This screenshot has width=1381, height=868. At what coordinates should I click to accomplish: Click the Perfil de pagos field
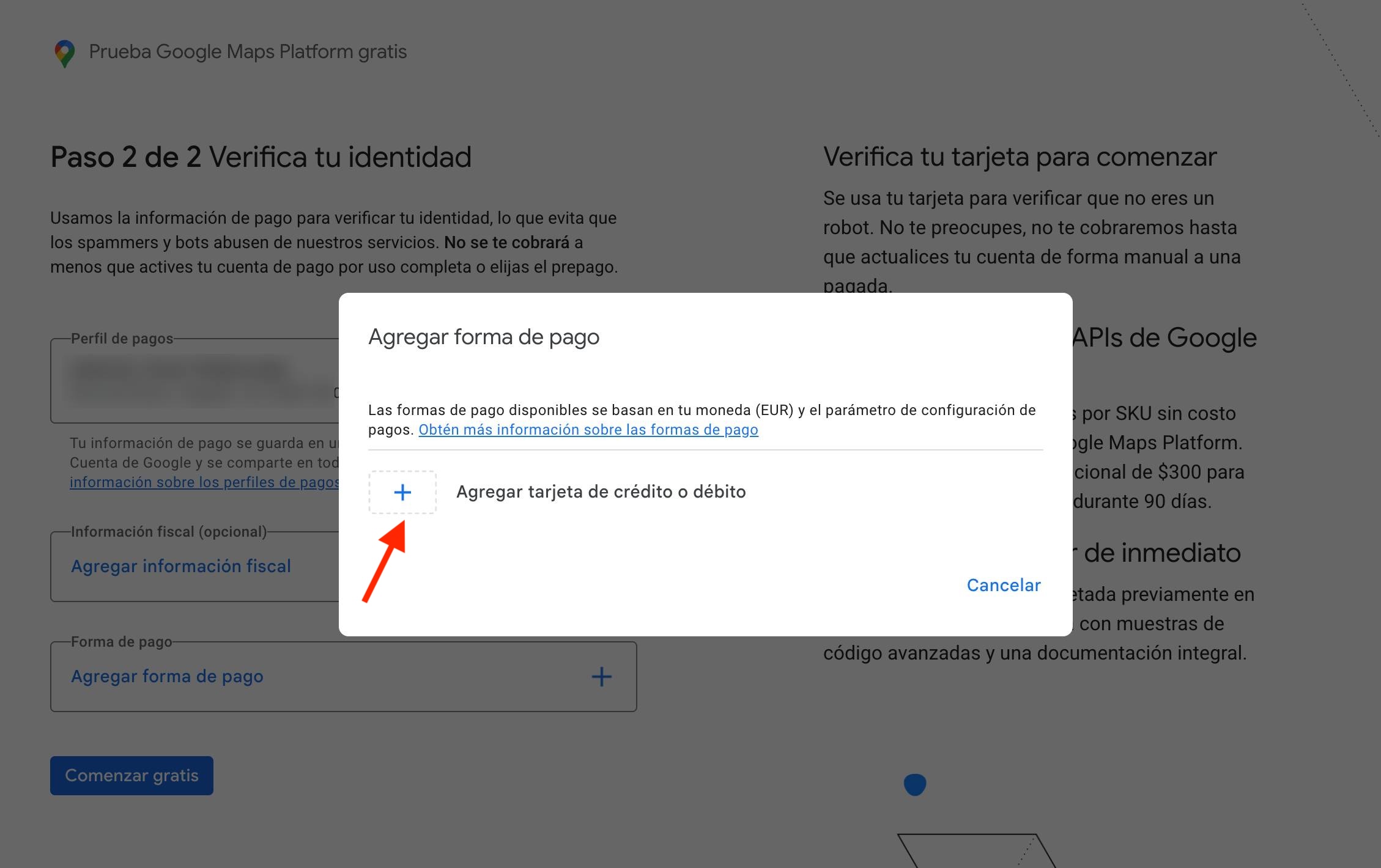click(x=194, y=381)
